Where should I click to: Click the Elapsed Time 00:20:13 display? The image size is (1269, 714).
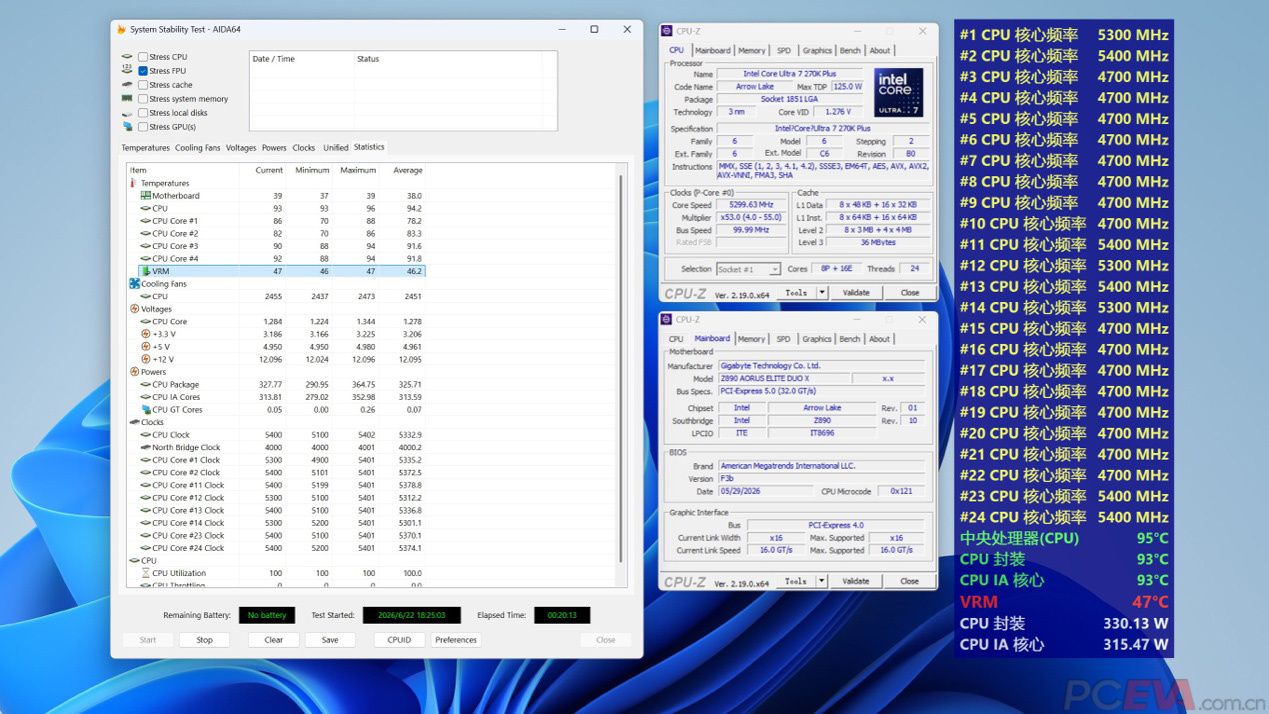pyautogui.click(x=562, y=615)
